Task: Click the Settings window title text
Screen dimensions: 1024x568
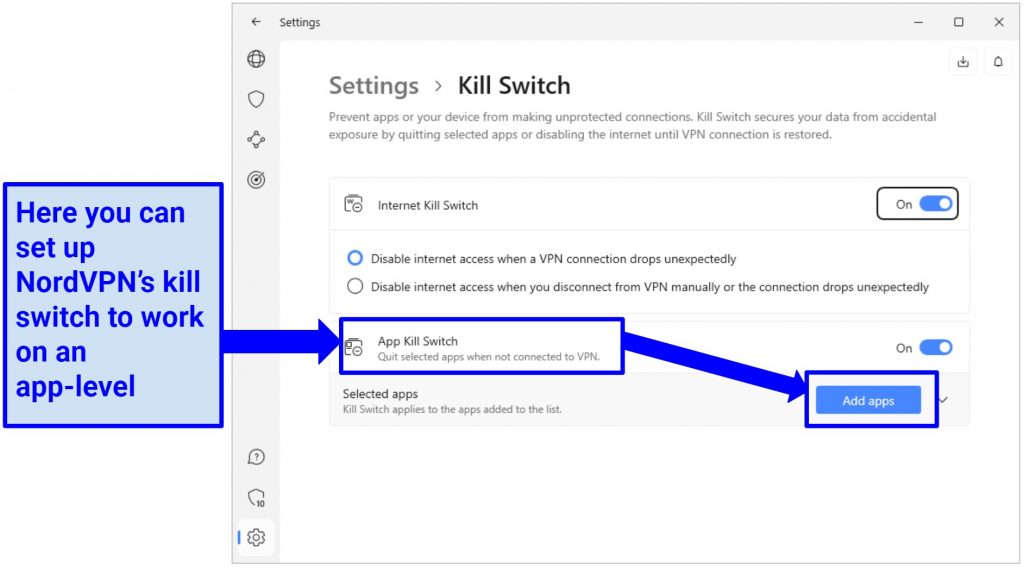Action: coord(300,22)
